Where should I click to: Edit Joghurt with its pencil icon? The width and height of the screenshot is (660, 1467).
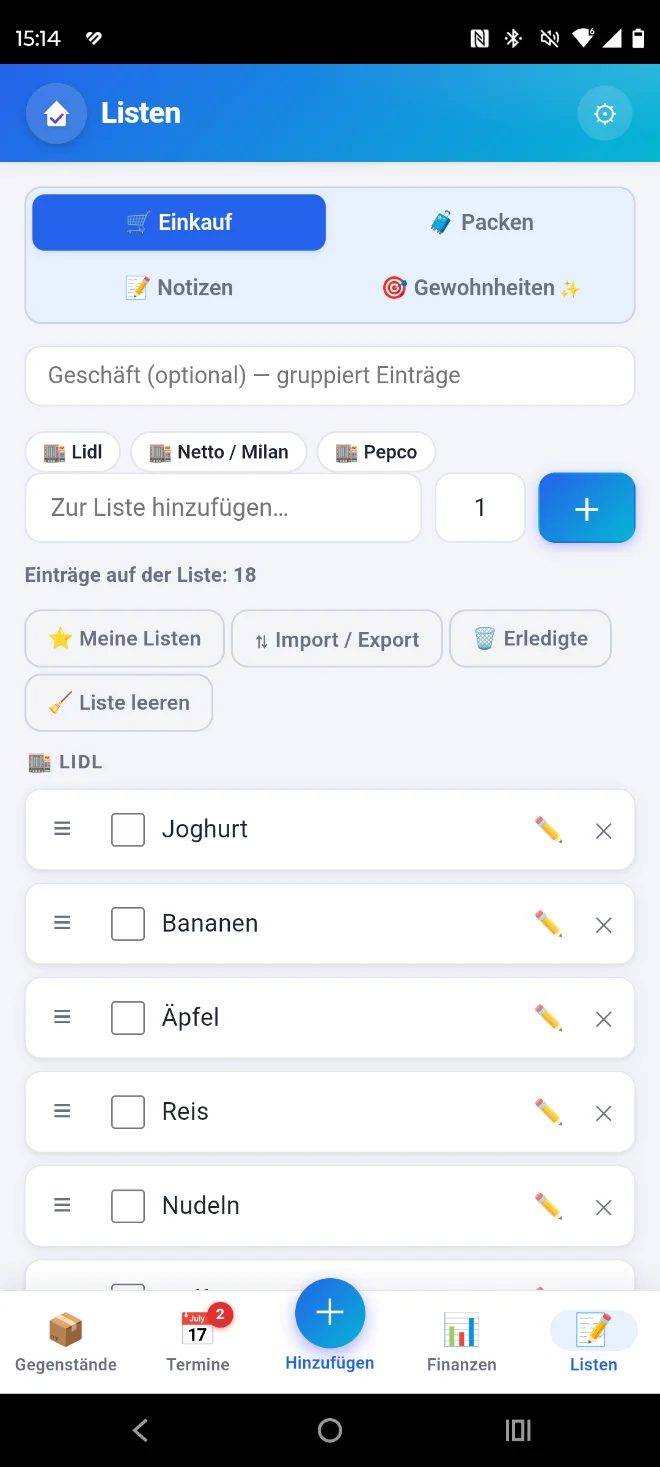click(548, 829)
